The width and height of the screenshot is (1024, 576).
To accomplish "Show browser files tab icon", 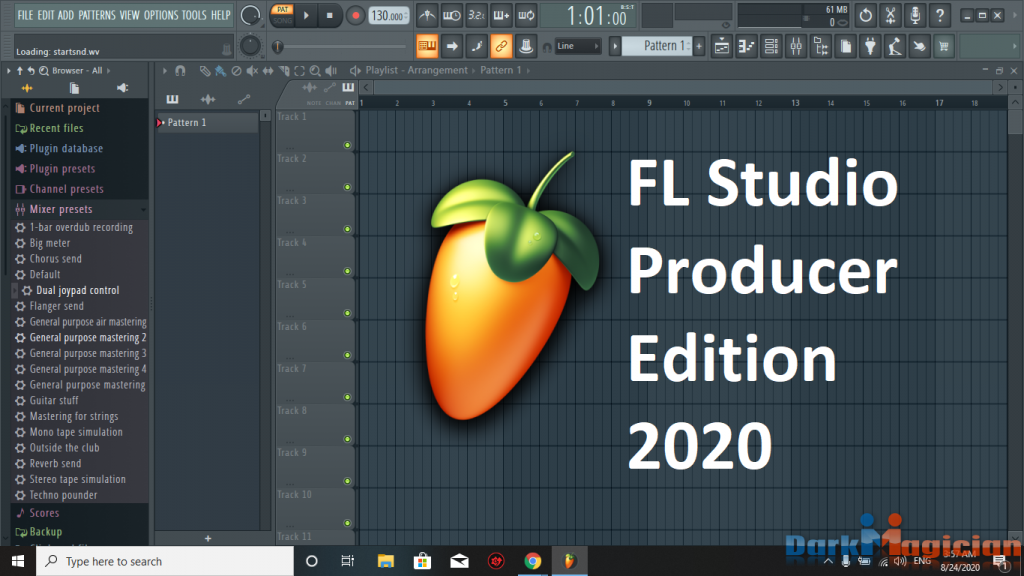I will [x=74, y=88].
